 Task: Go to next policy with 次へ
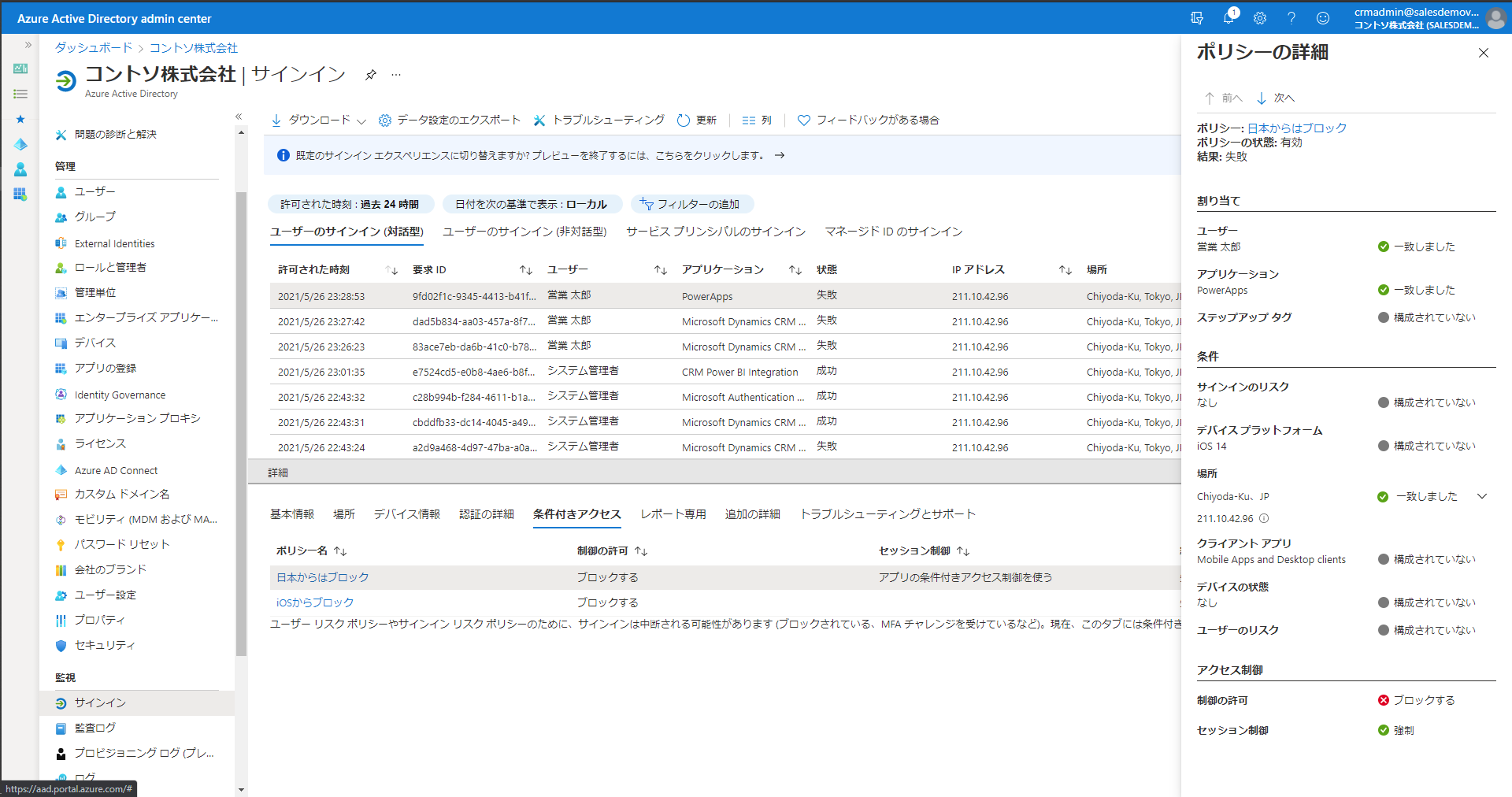[x=1275, y=98]
